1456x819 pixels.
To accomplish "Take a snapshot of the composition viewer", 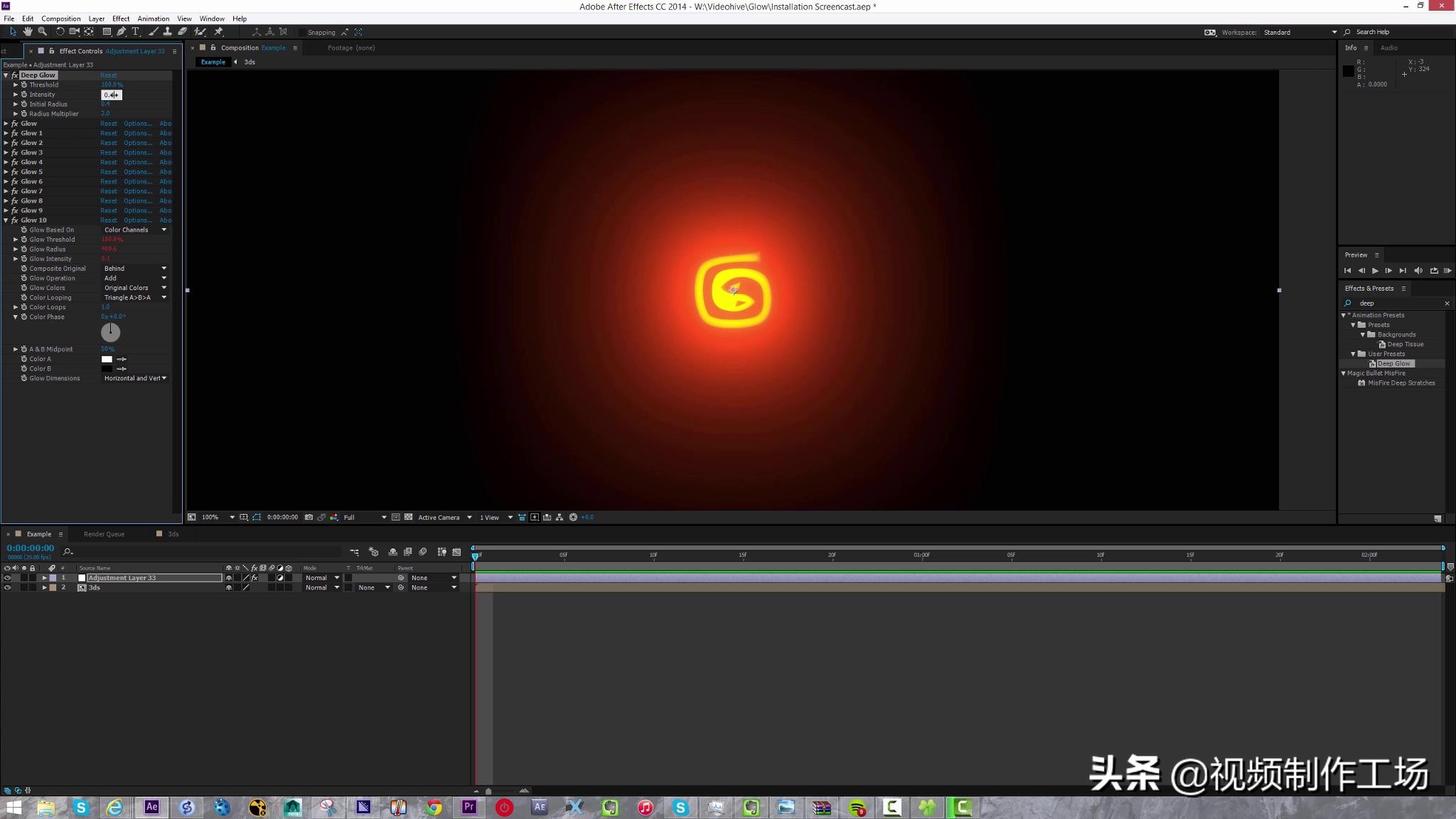I will (x=308, y=517).
